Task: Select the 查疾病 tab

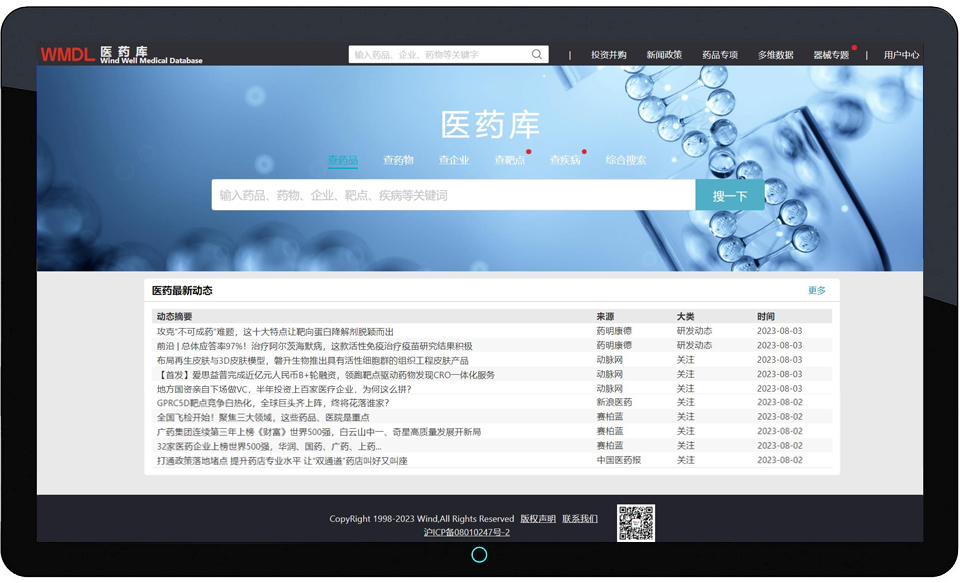Action: [565, 160]
